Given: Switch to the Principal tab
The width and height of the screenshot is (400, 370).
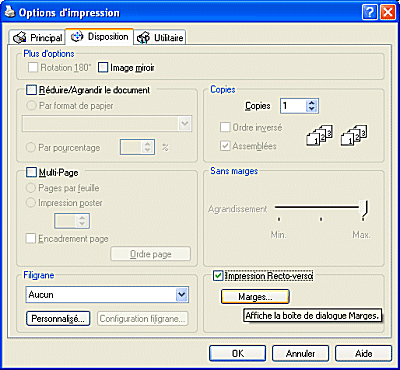Looking at the screenshot, I should (x=37, y=38).
